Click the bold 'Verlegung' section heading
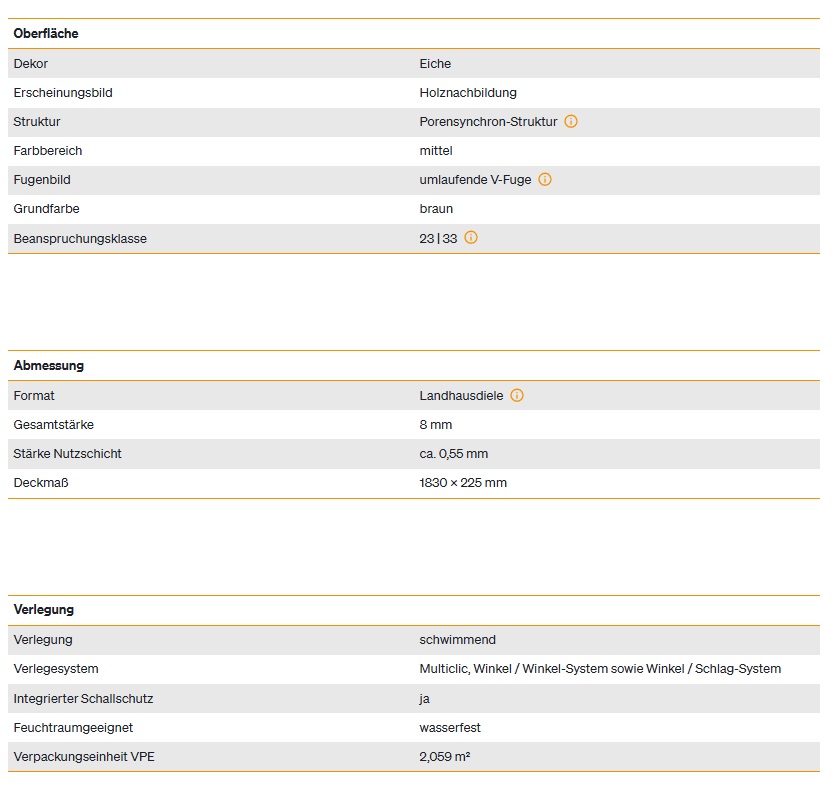Viewport: 839px width, 789px height. [x=44, y=609]
